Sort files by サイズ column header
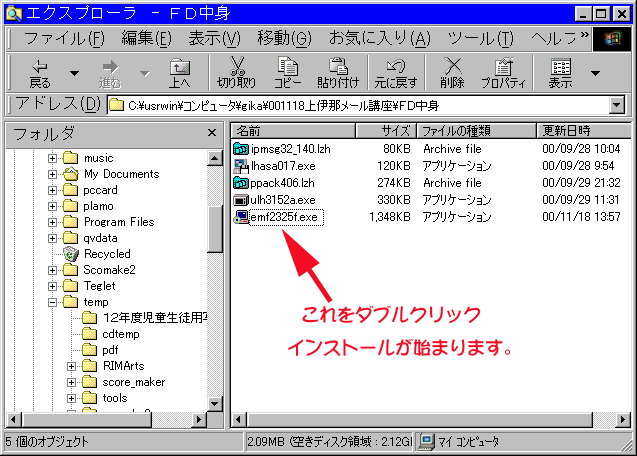Viewport: 637px width, 456px height. click(x=386, y=131)
